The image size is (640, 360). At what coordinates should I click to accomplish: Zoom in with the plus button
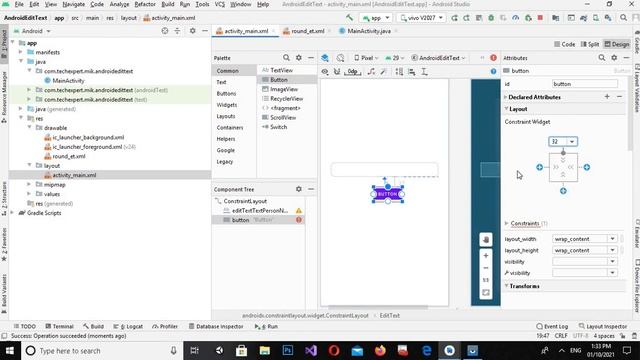486,256
